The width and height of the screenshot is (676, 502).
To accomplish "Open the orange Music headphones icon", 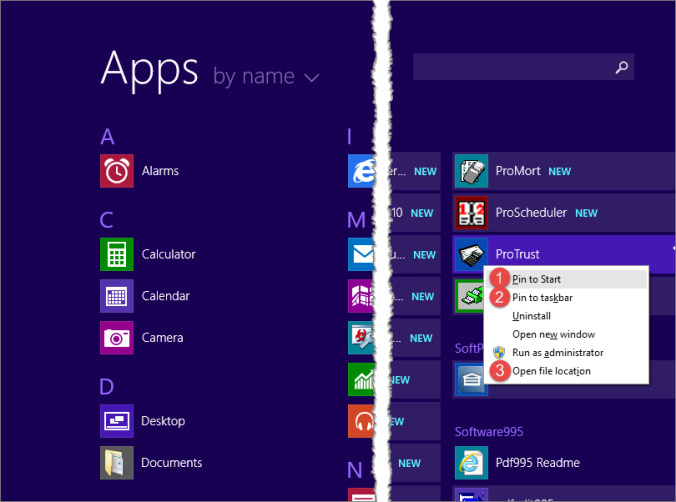I will pyautogui.click(x=361, y=421).
